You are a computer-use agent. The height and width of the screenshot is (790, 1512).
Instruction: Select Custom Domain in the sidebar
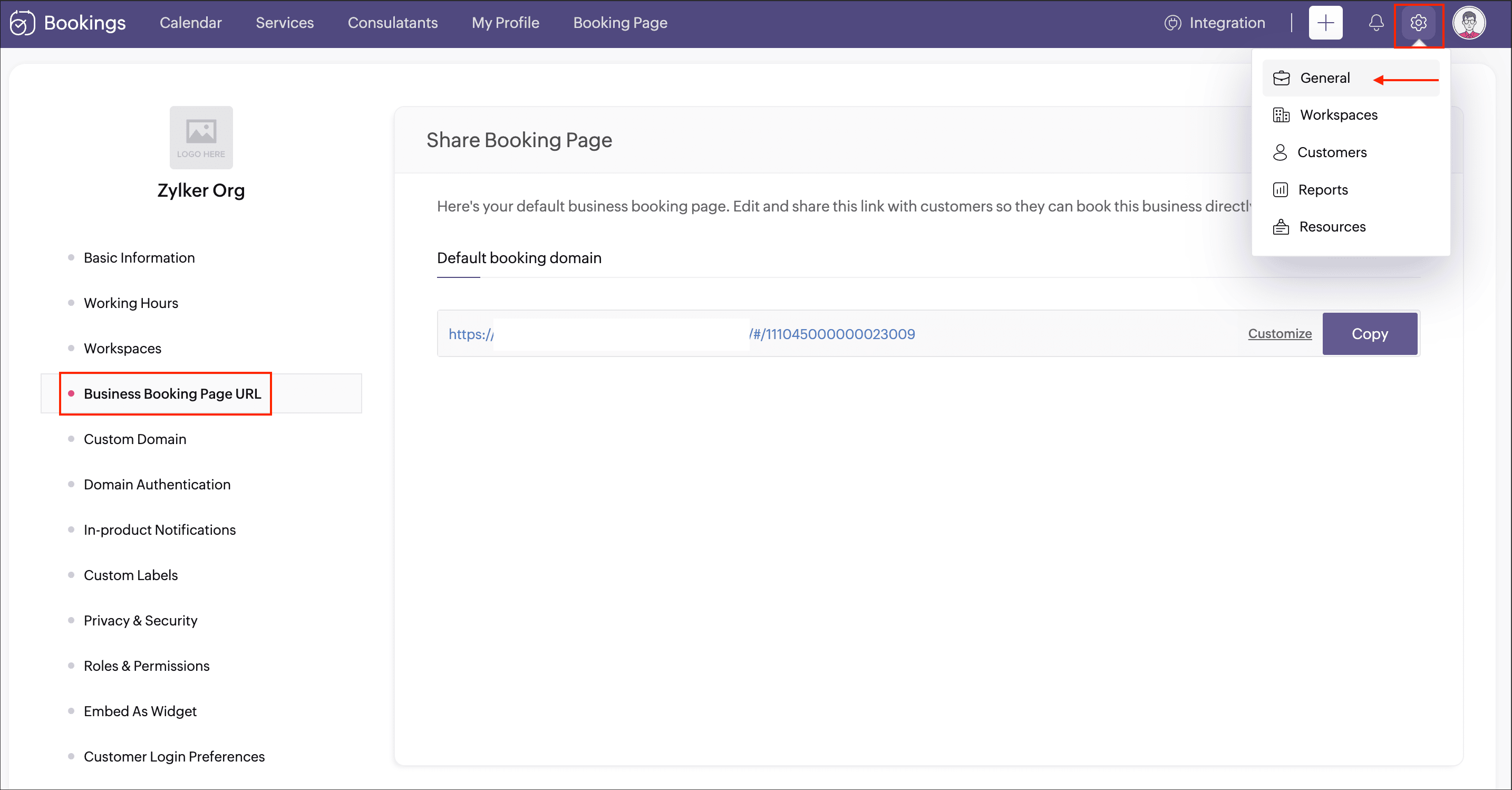134,439
